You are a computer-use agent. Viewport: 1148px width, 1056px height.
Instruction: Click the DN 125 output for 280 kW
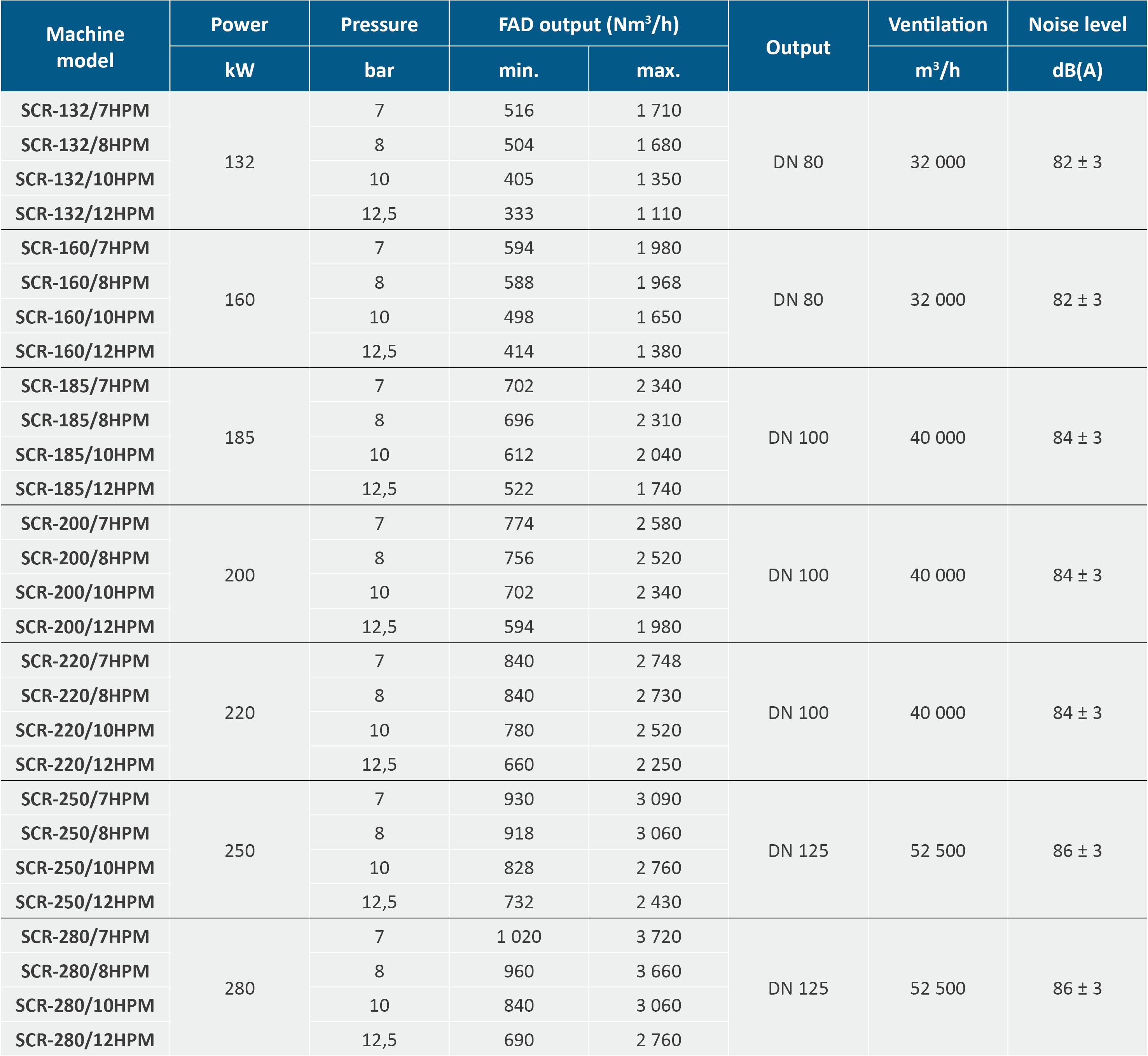pyautogui.click(x=798, y=988)
